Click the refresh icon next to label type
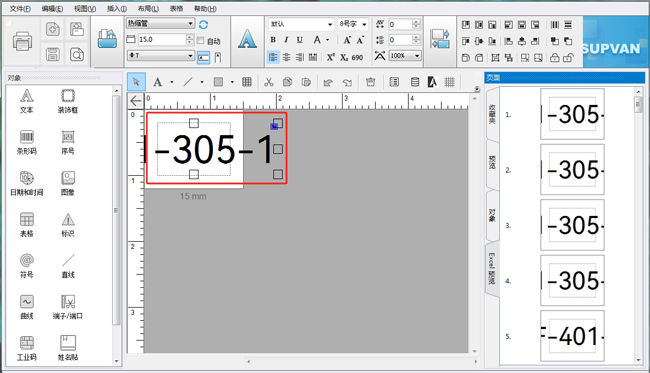 (x=203, y=24)
